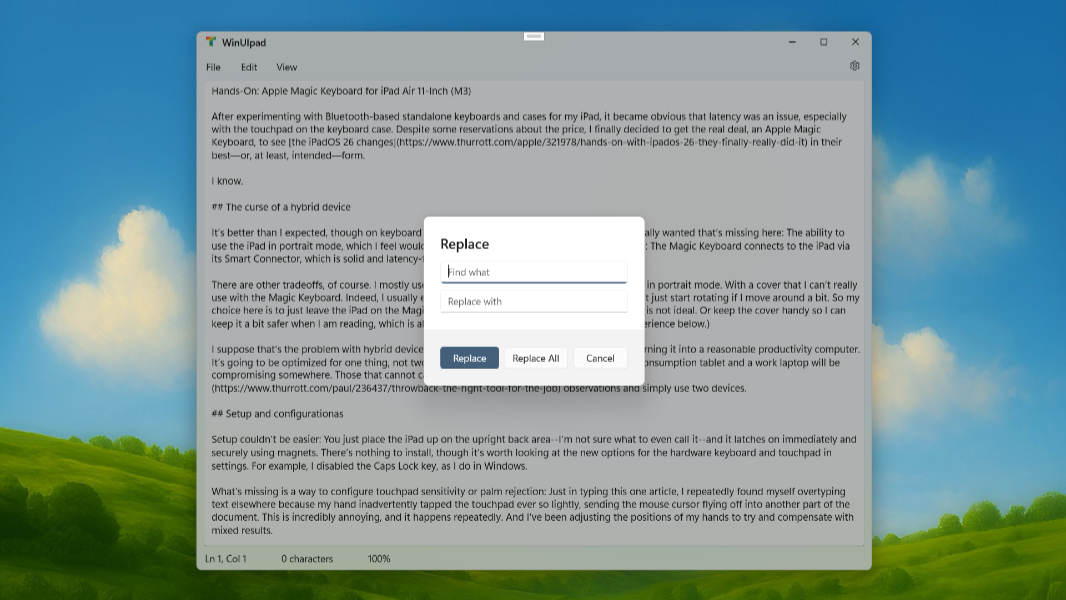Click into the "Replace with" field
1066x600 pixels.
click(534, 301)
